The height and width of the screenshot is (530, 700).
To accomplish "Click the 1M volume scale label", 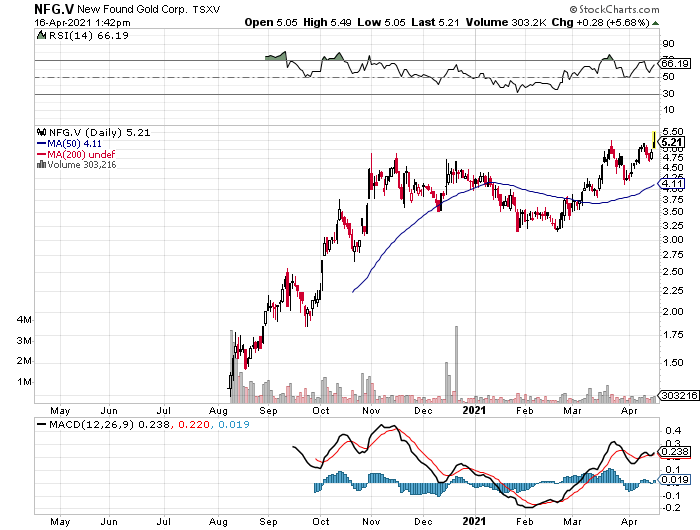I will (24, 382).
